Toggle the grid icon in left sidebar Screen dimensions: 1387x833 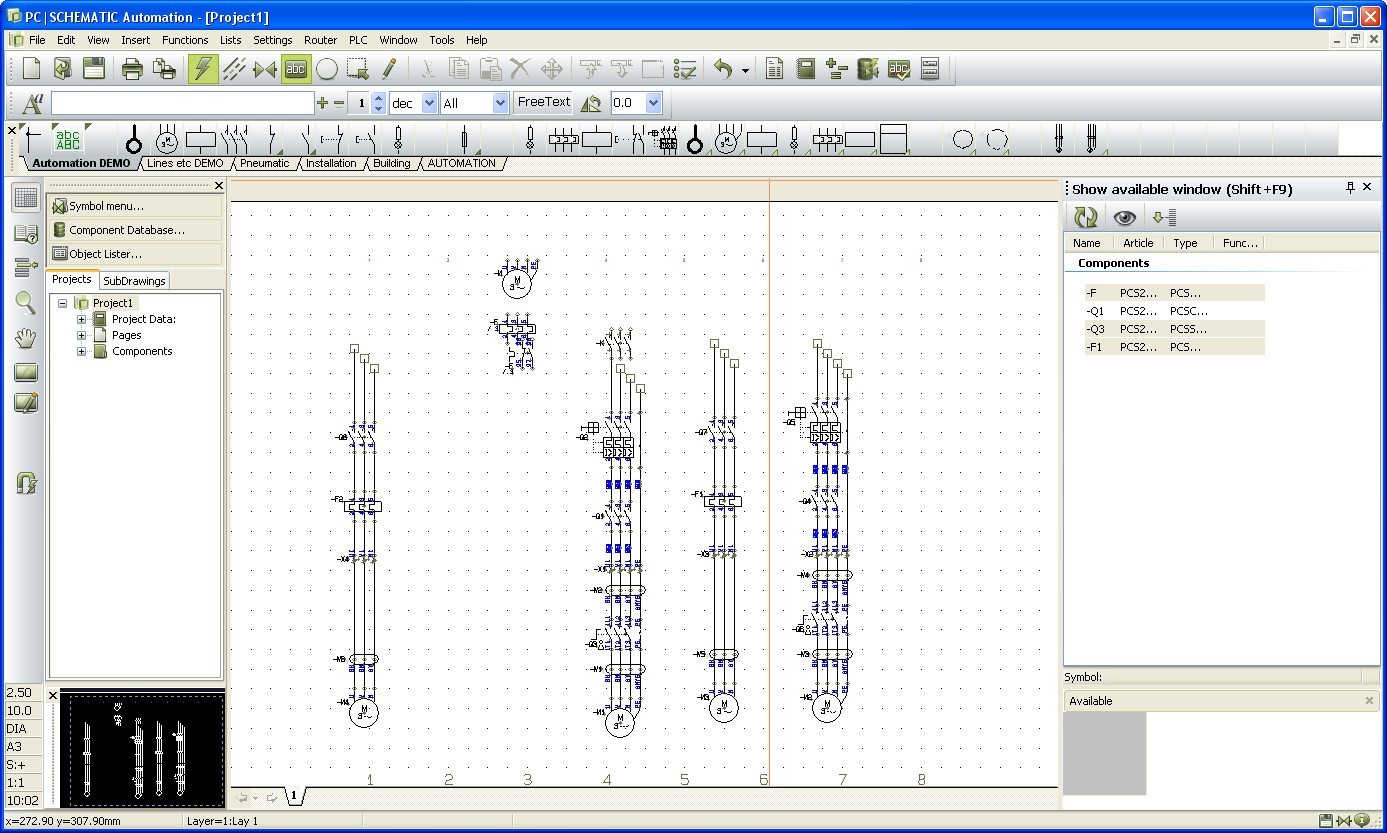[x=26, y=198]
